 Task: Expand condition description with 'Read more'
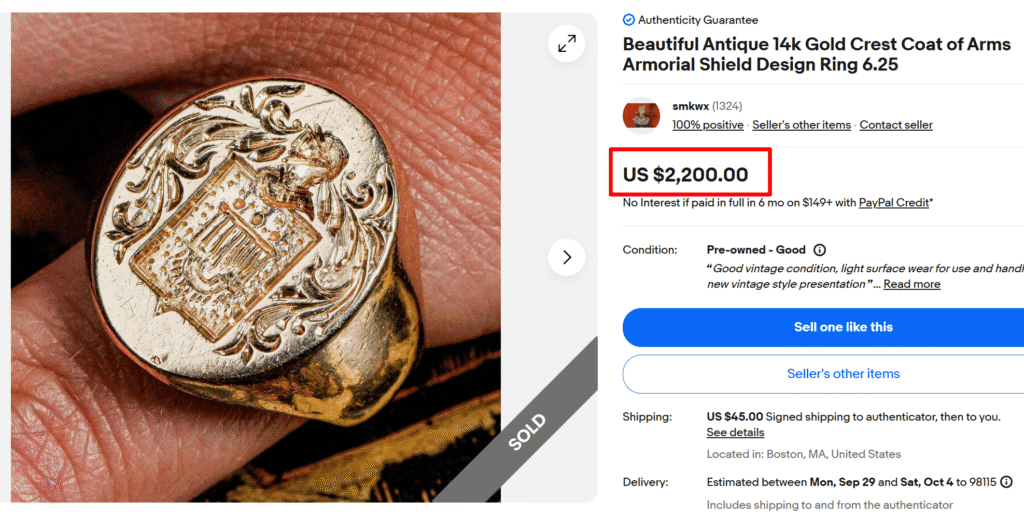[x=912, y=284]
